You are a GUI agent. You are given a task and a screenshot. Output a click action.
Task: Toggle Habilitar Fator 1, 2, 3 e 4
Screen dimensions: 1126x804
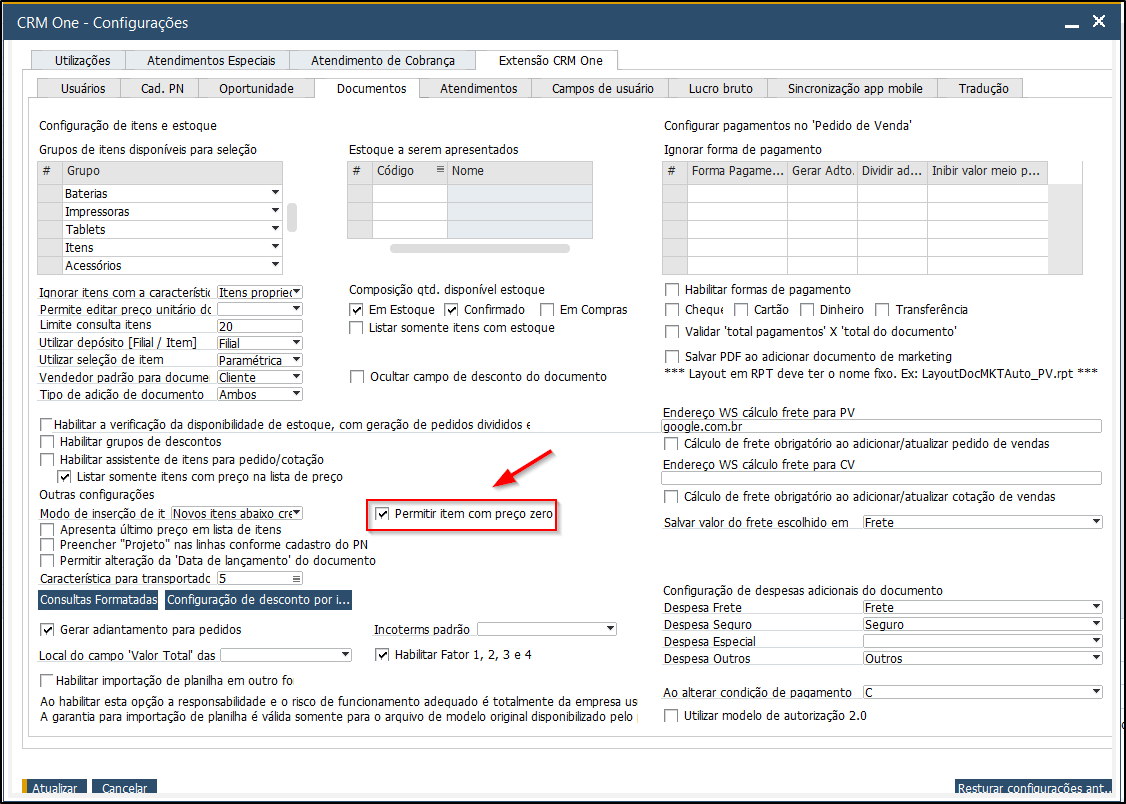click(383, 655)
